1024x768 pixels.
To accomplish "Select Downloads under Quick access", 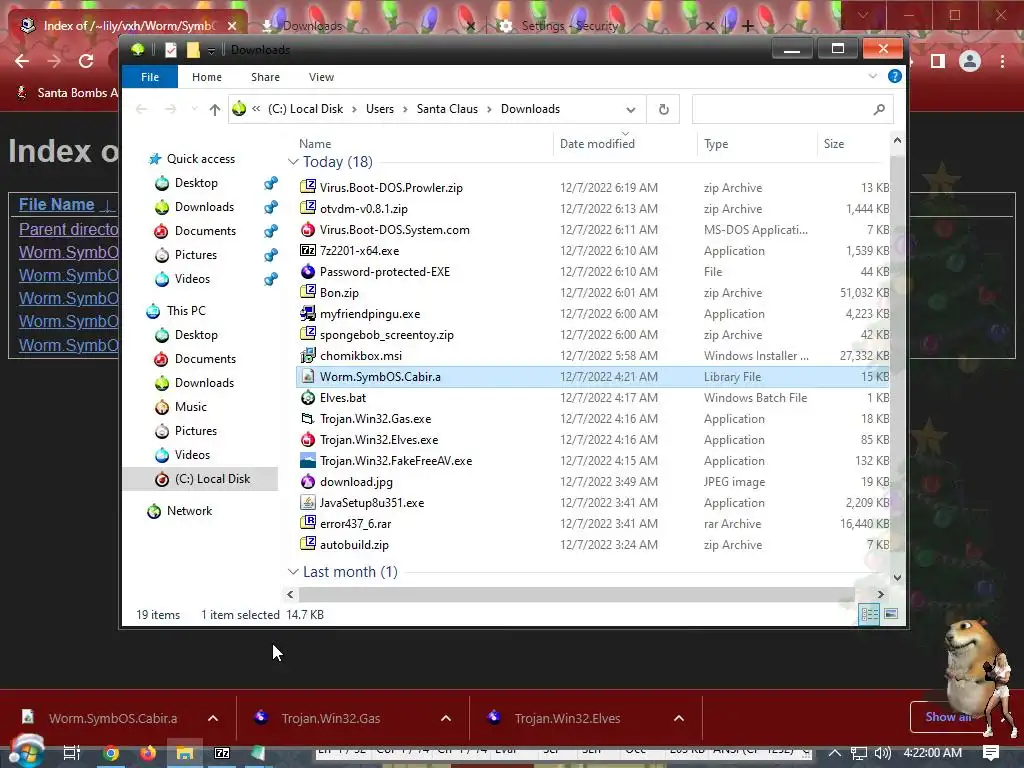I will [204, 207].
